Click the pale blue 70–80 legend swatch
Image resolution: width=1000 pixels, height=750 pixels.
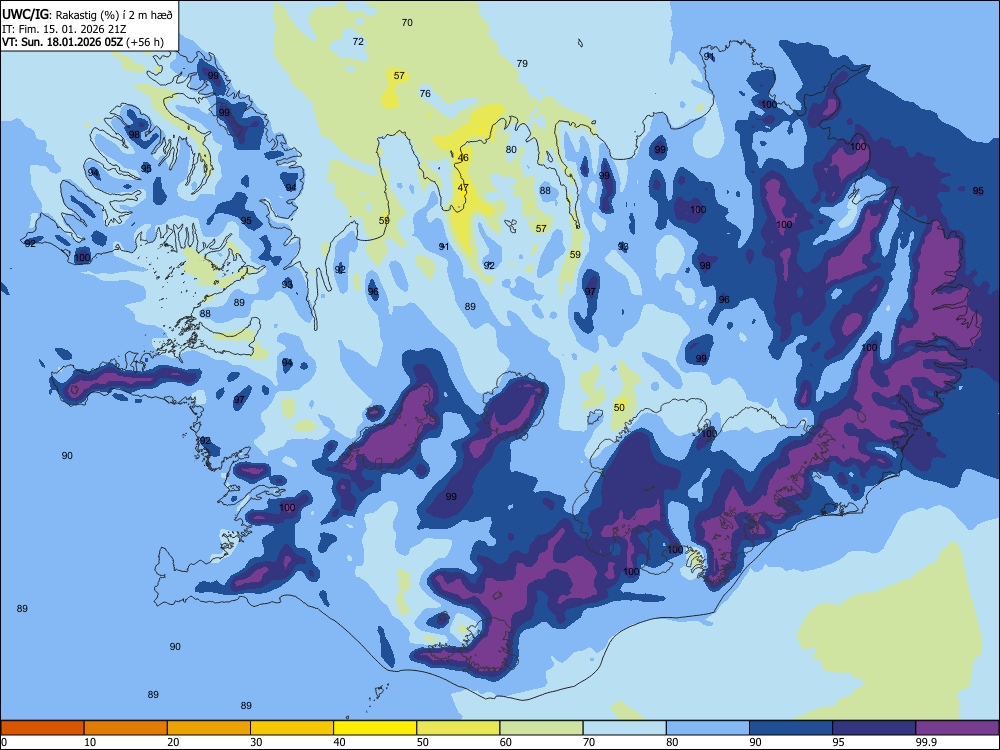pyautogui.click(x=625, y=728)
